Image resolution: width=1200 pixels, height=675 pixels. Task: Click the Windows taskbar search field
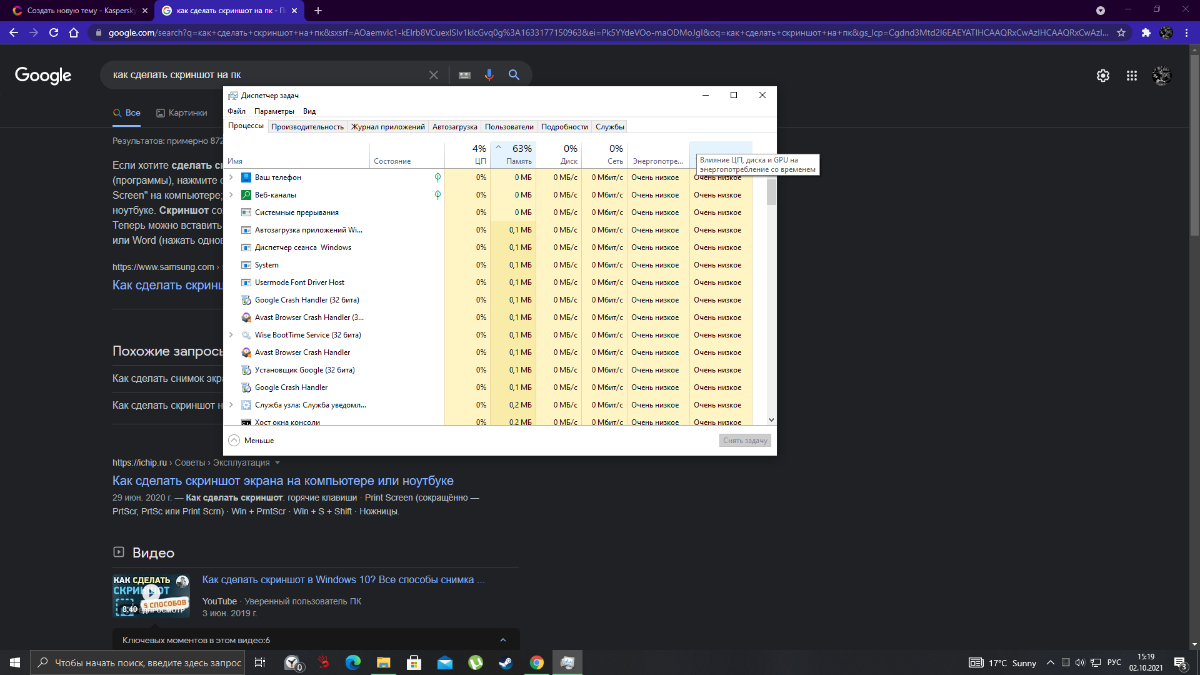tap(139, 662)
